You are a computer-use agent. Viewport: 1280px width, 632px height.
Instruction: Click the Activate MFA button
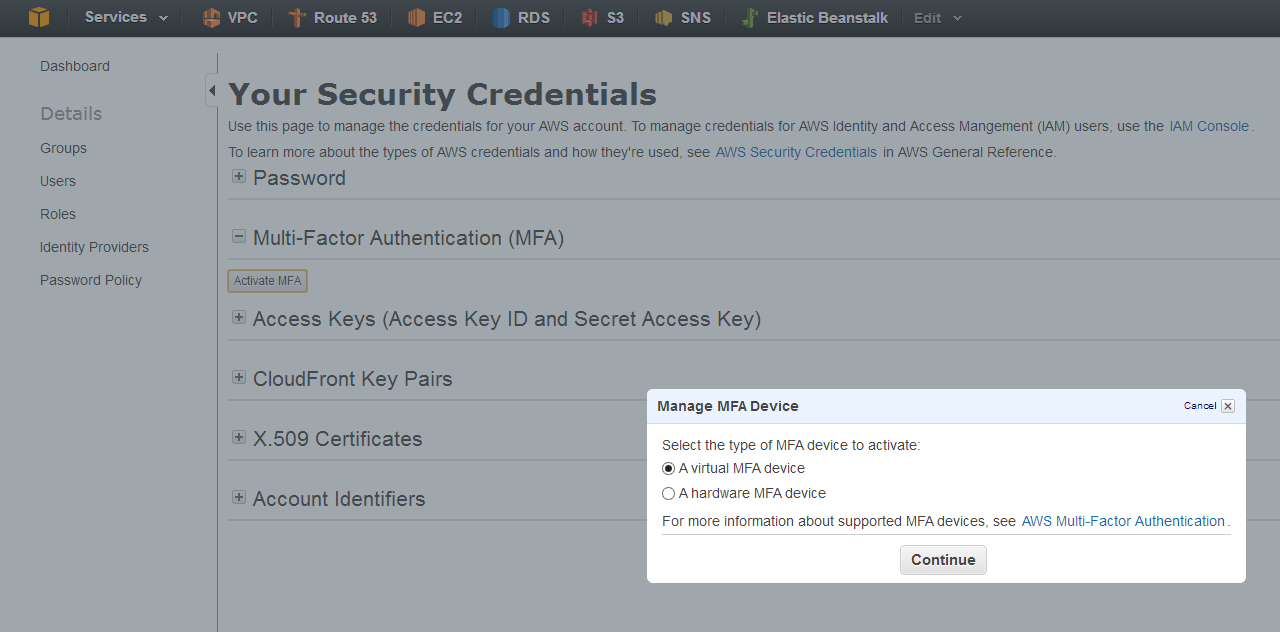click(267, 280)
